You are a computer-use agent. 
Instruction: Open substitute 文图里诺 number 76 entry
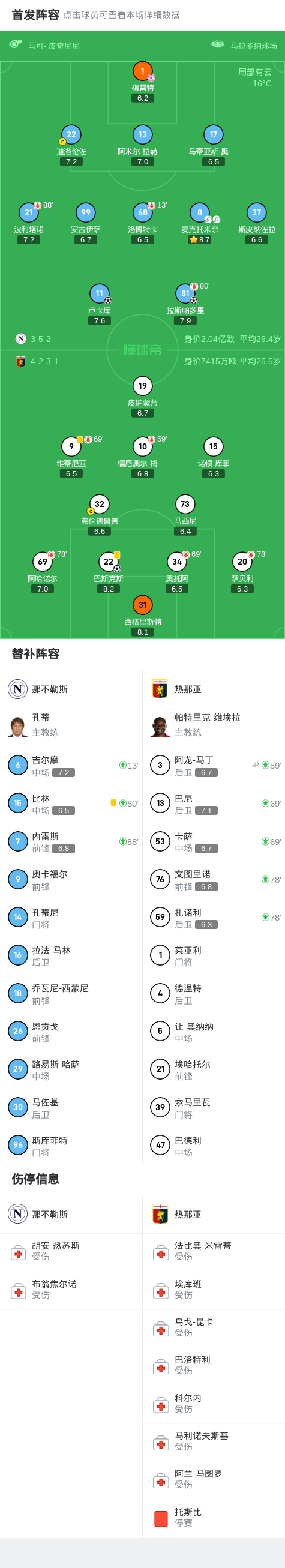tap(214, 879)
